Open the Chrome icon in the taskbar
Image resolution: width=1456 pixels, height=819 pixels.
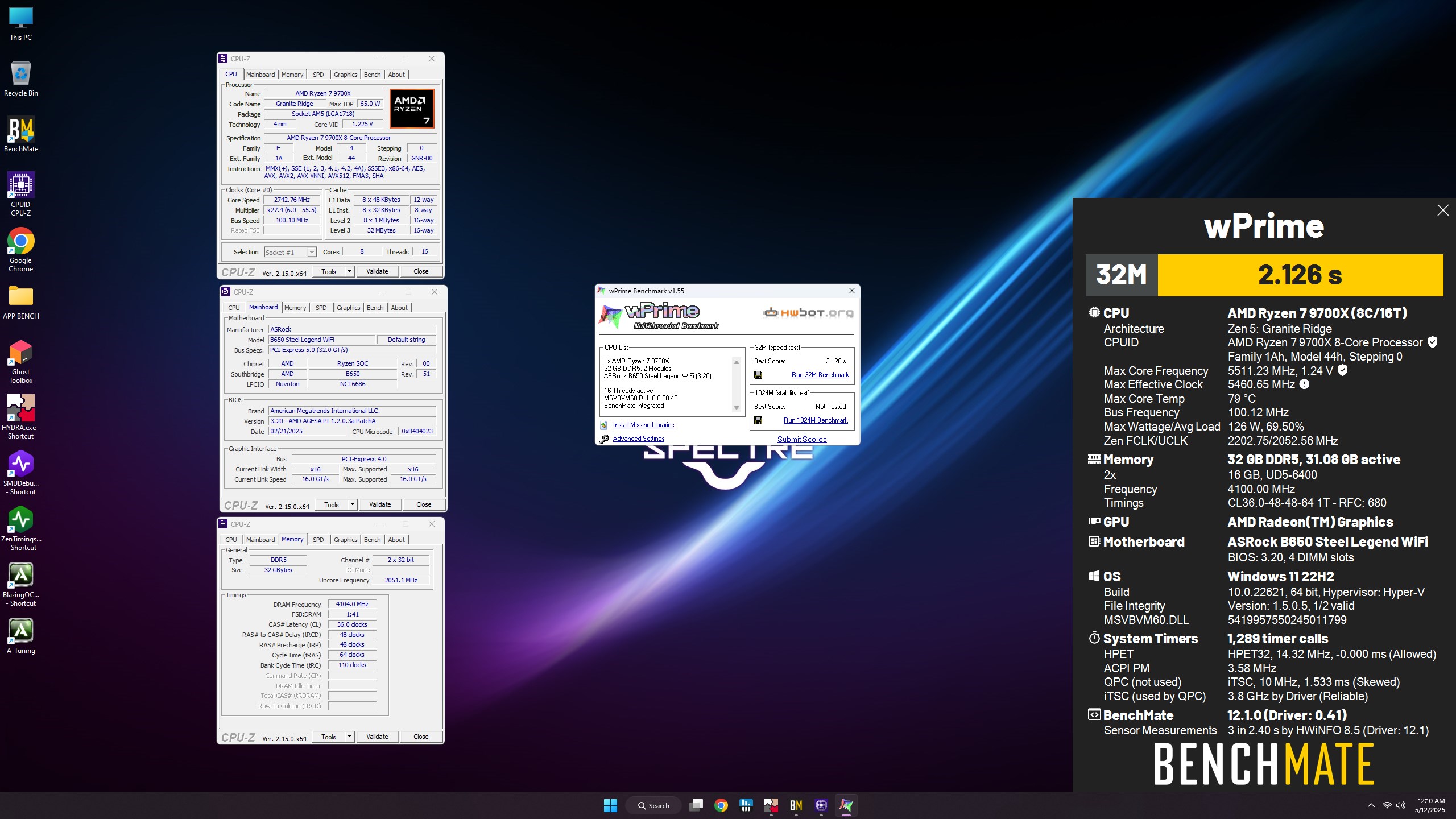point(721,805)
